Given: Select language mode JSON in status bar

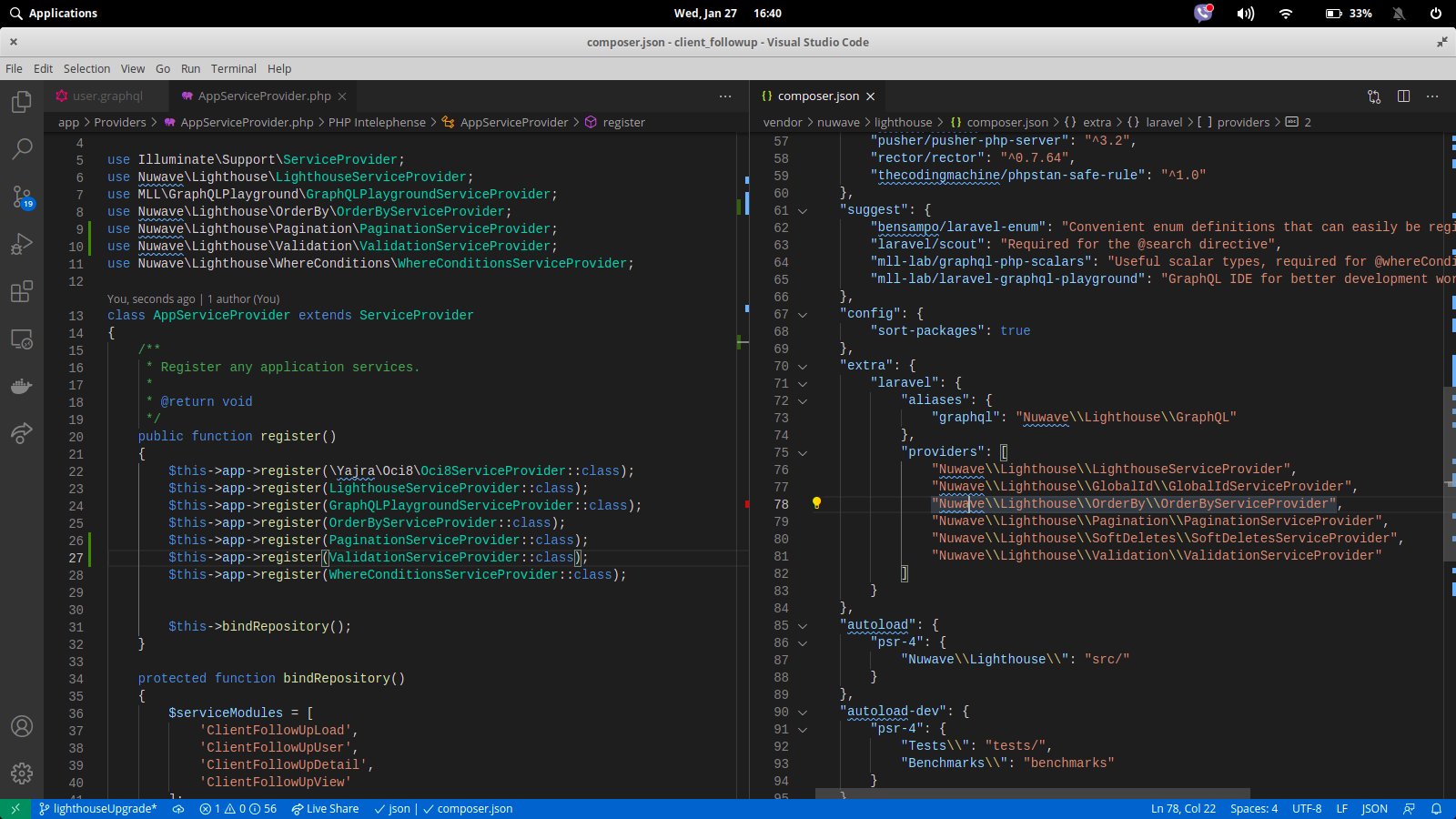Looking at the screenshot, I should [x=1374, y=809].
